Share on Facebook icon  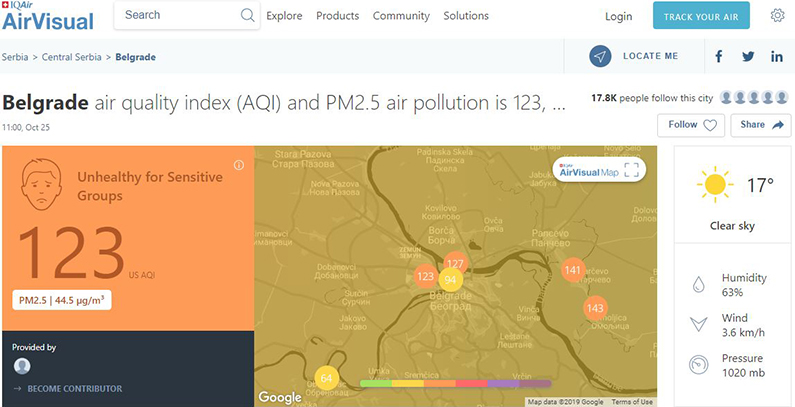(x=718, y=57)
